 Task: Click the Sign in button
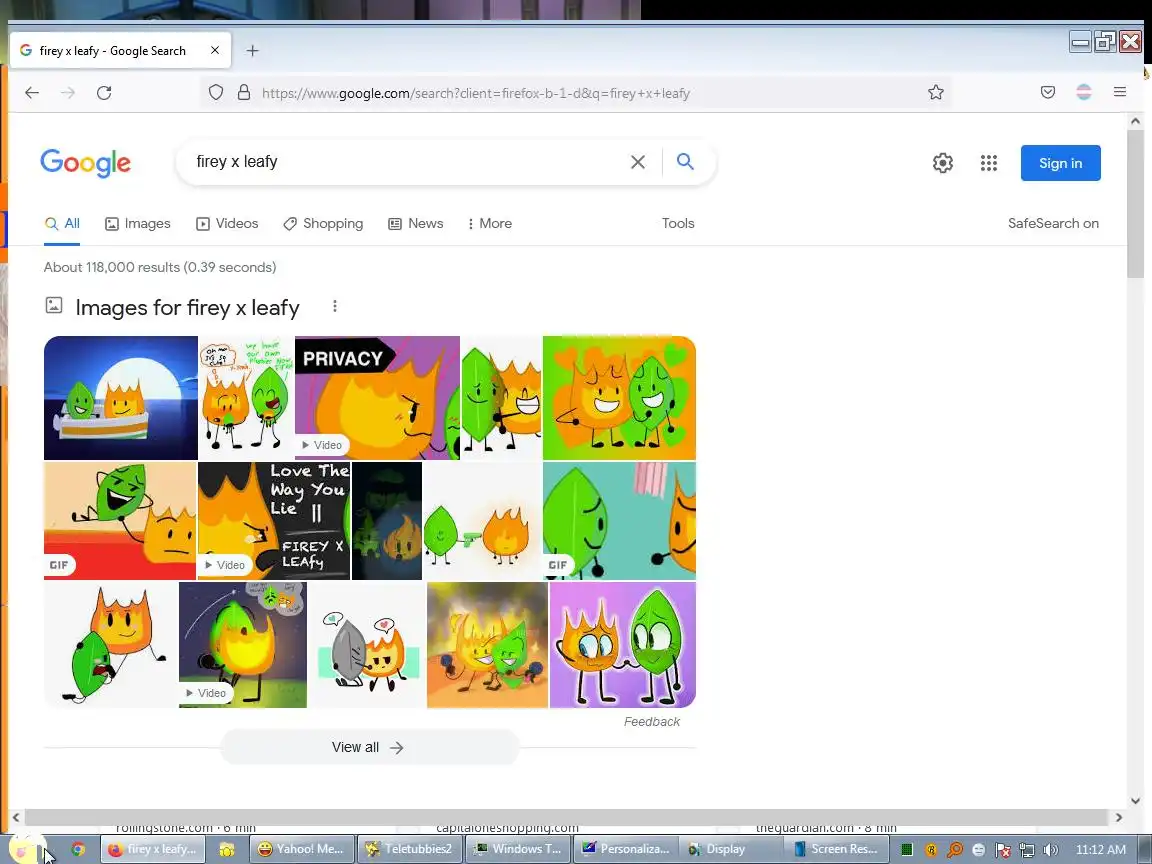1060,163
